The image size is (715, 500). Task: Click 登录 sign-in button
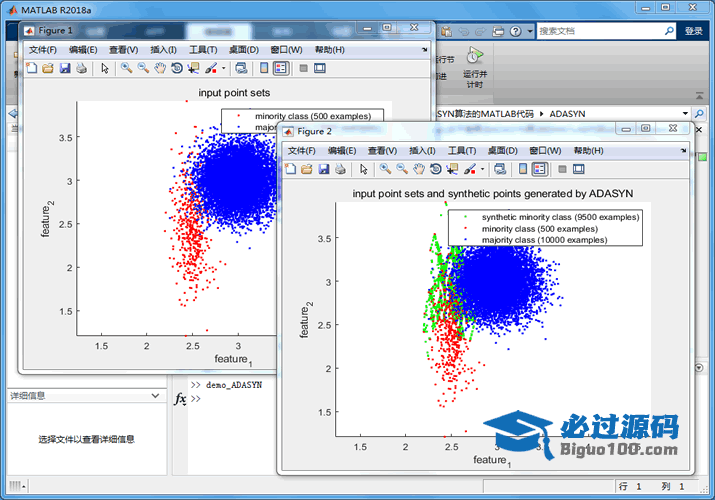click(694, 31)
